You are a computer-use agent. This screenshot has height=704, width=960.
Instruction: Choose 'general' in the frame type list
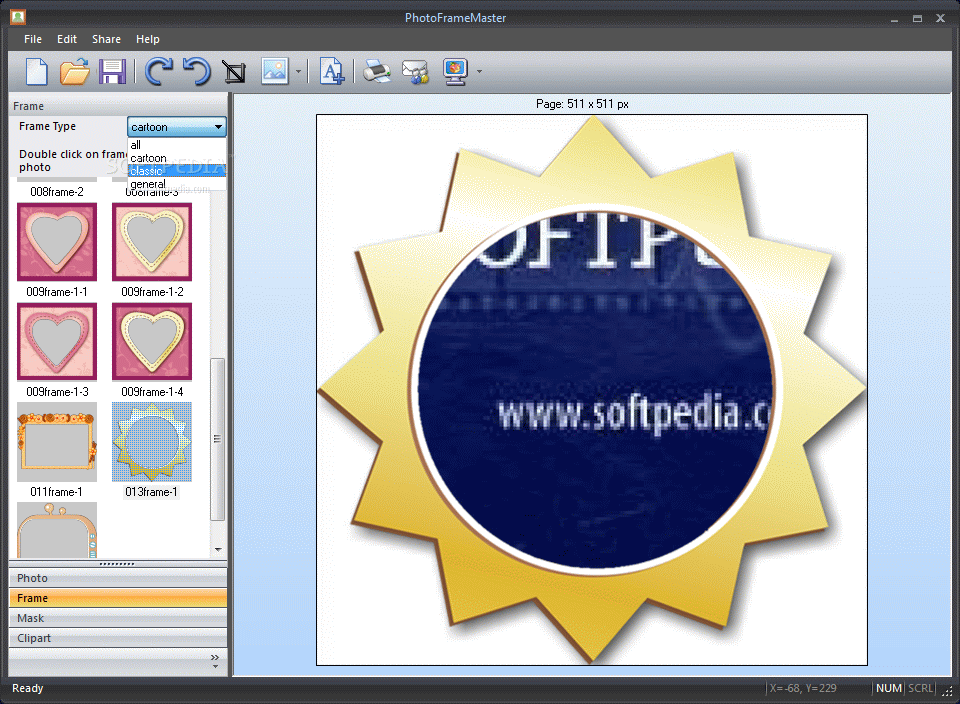click(177, 184)
